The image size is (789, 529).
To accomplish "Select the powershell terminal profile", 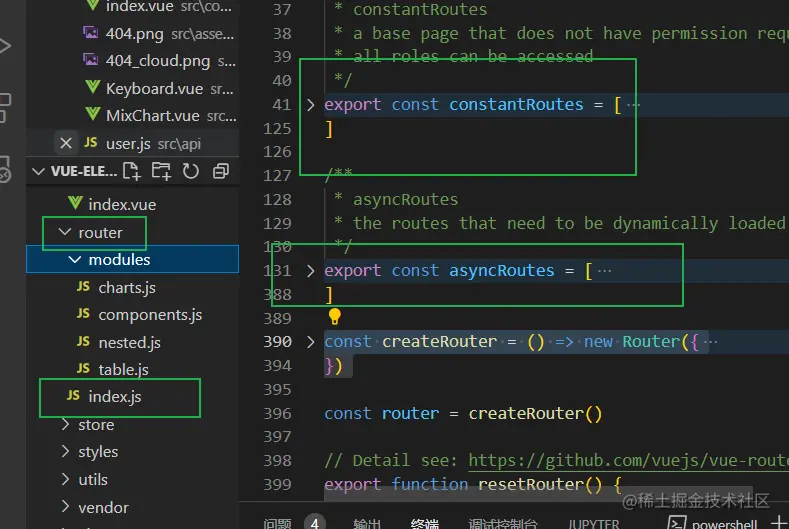I will [713, 523].
